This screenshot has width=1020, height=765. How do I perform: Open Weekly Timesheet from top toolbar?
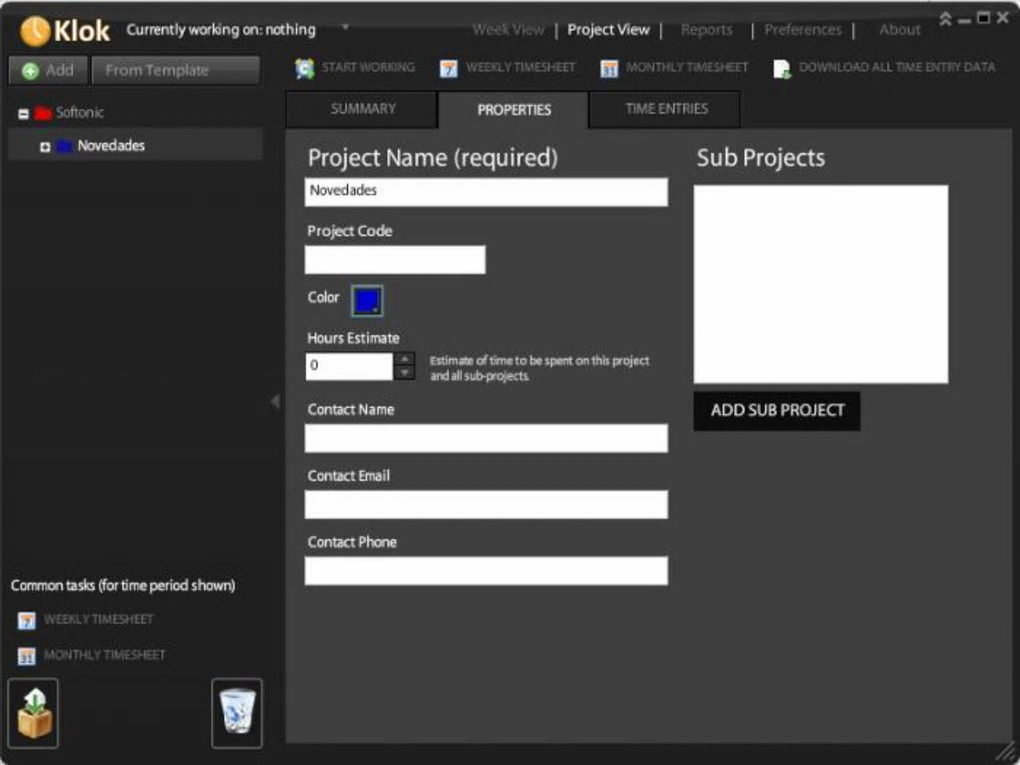(507, 68)
